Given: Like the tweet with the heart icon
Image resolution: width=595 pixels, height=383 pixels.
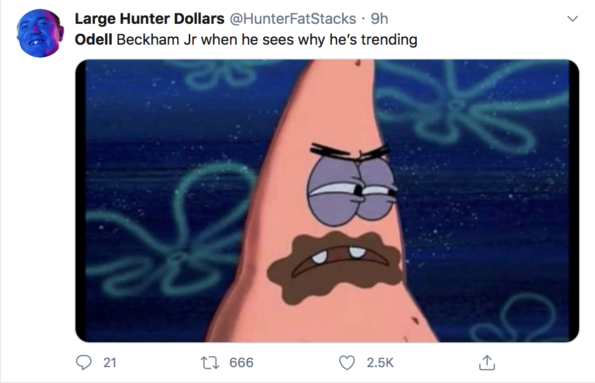Looking at the screenshot, I should 346,363.
